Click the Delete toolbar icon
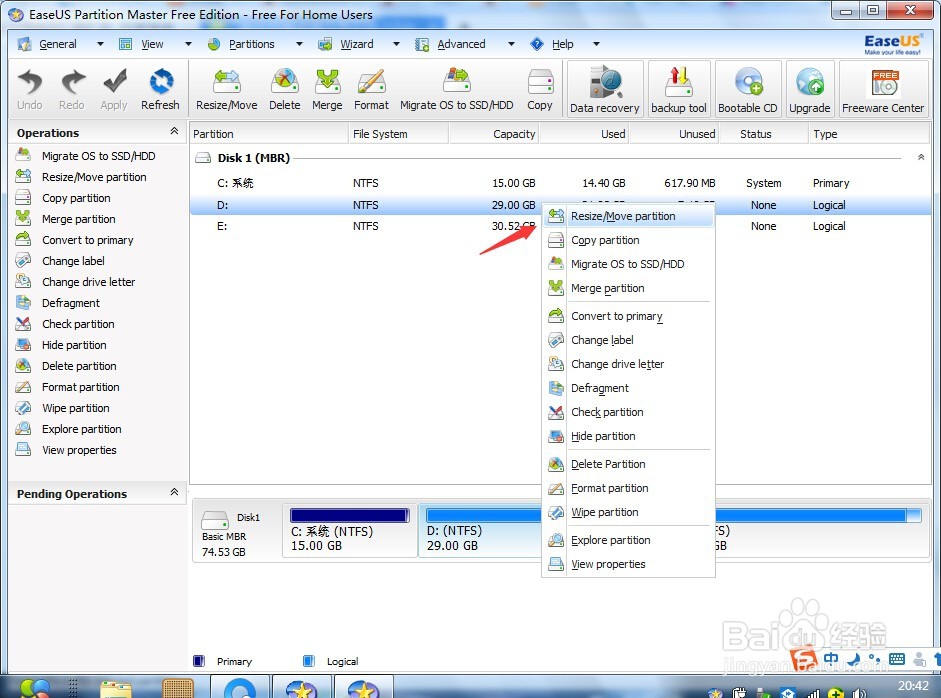 tap(284, 89)
